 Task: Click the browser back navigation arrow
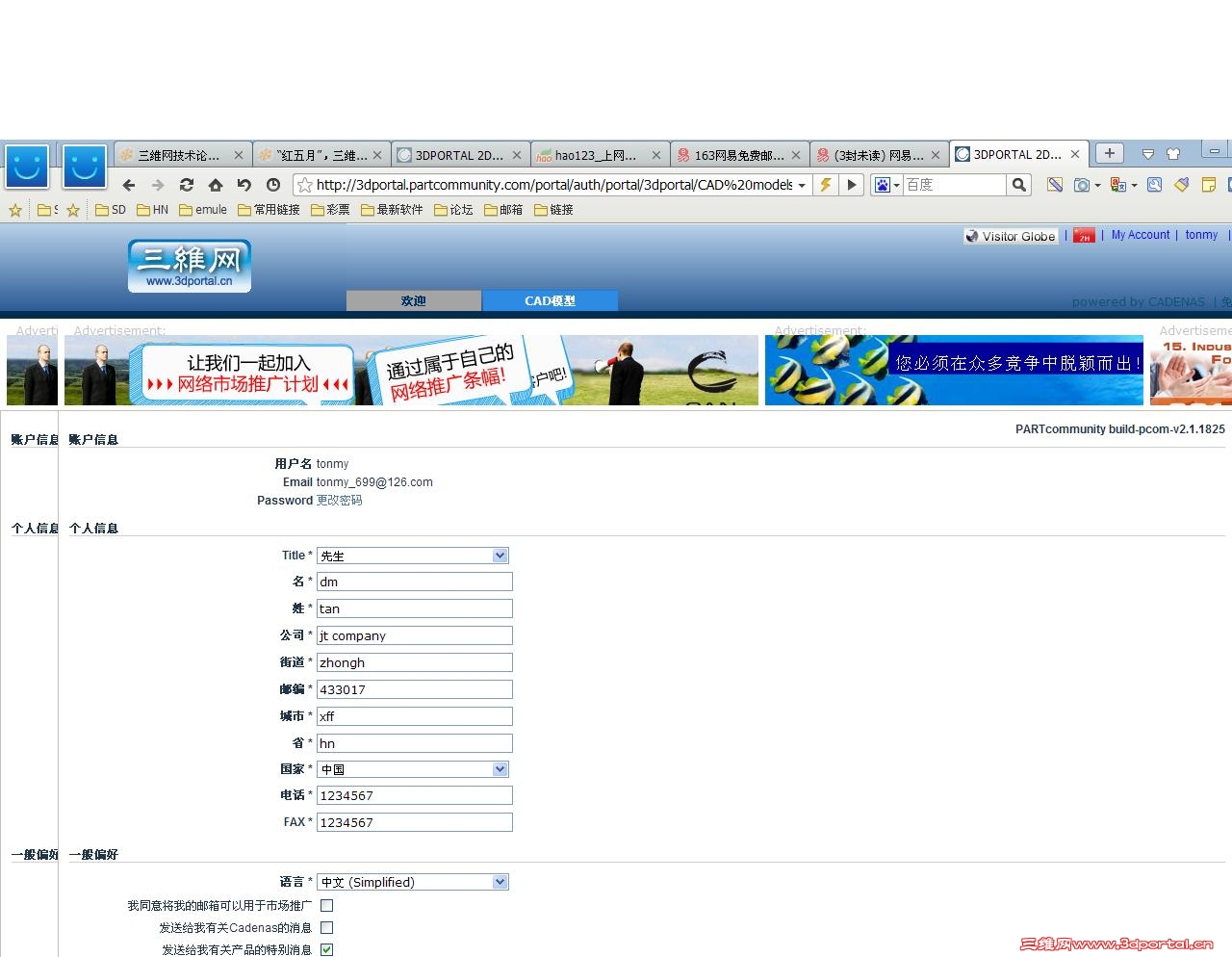tap(128, 185)
